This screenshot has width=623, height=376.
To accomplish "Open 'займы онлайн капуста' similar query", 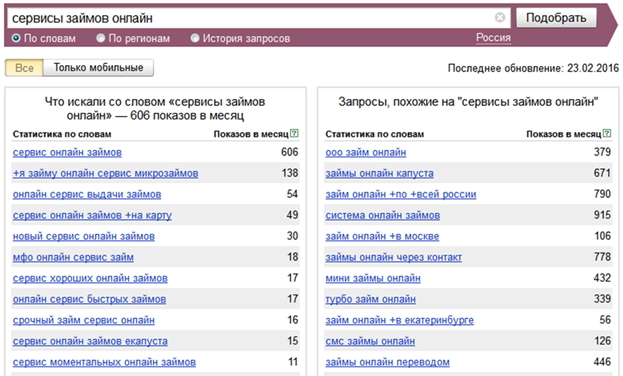I will click(x=379, y=173).
